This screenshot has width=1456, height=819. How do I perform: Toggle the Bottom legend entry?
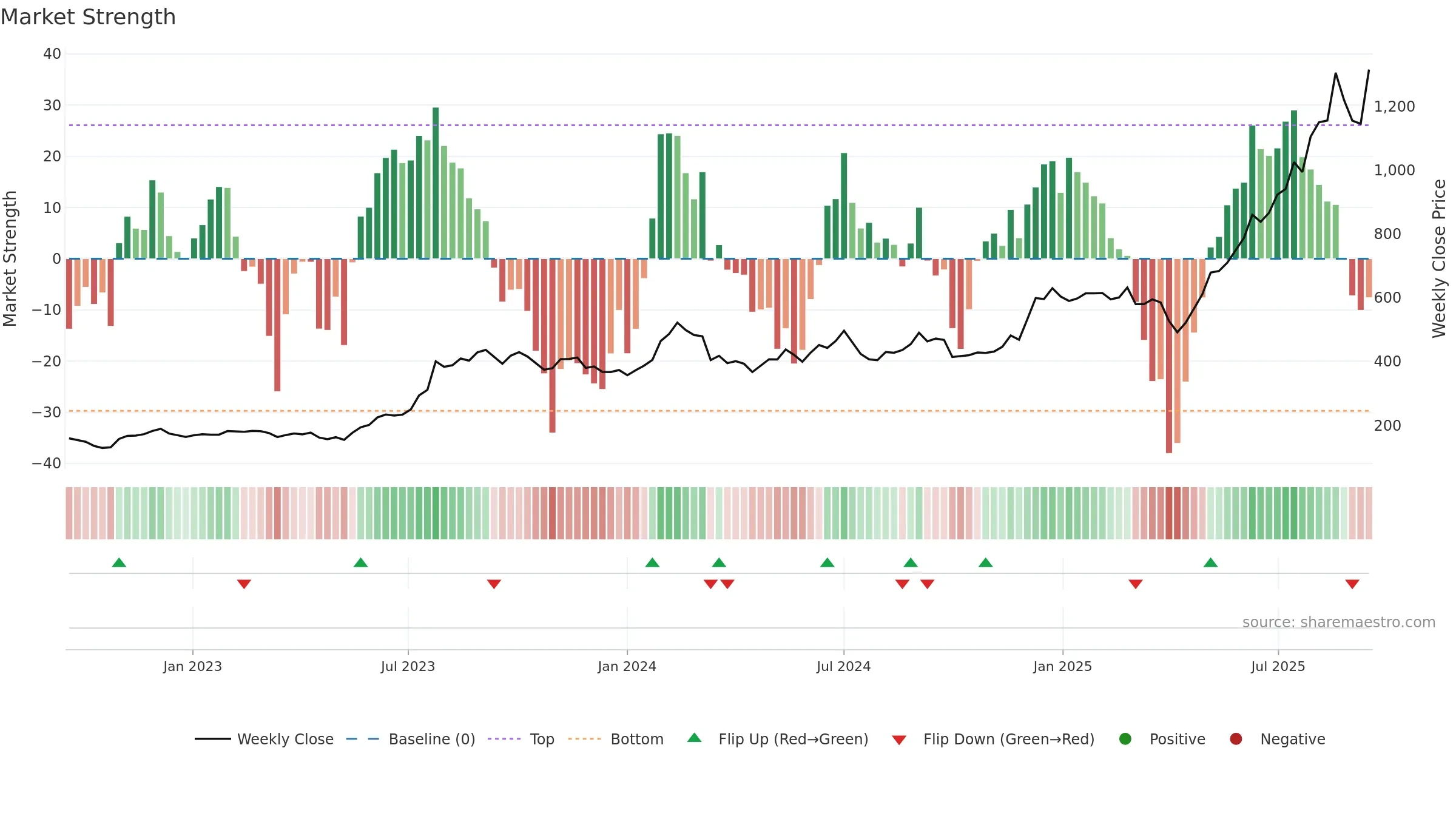point(616,739)
